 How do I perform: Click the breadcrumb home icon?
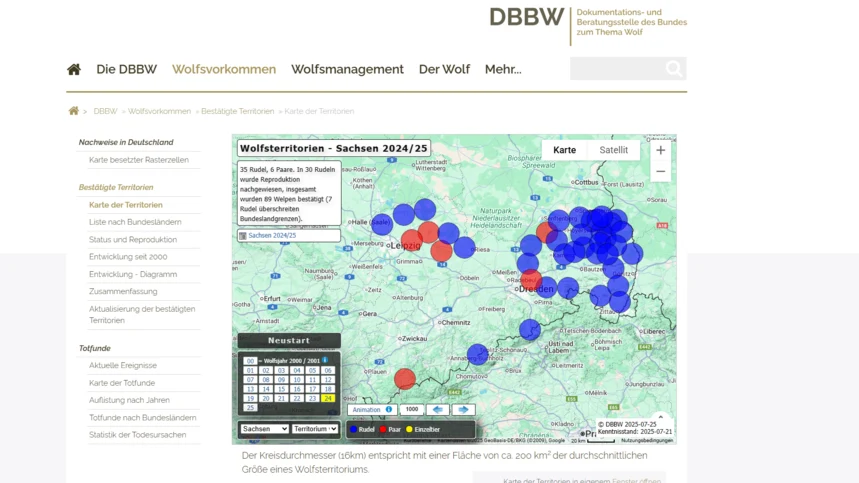73,111
